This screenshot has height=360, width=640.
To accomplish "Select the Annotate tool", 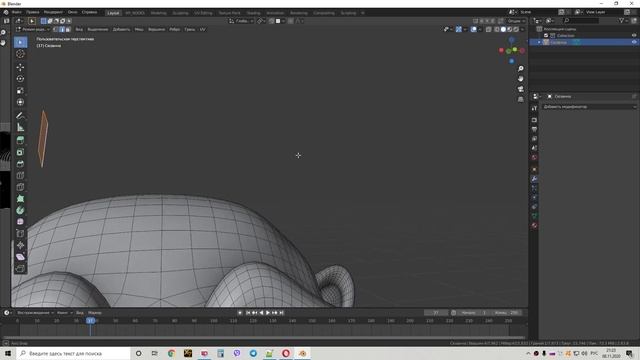I will [20, 116].
